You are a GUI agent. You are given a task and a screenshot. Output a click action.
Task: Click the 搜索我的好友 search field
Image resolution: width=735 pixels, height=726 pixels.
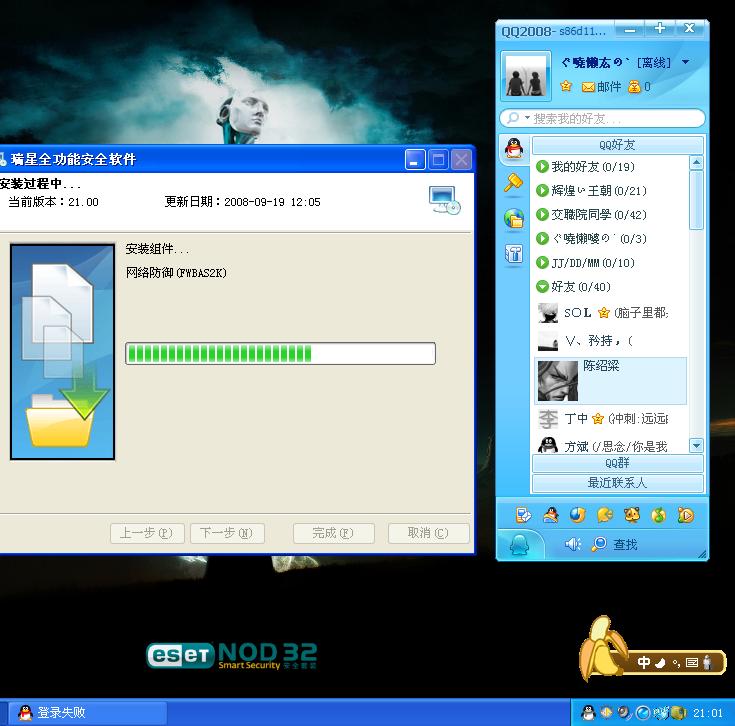pos(603,118)
